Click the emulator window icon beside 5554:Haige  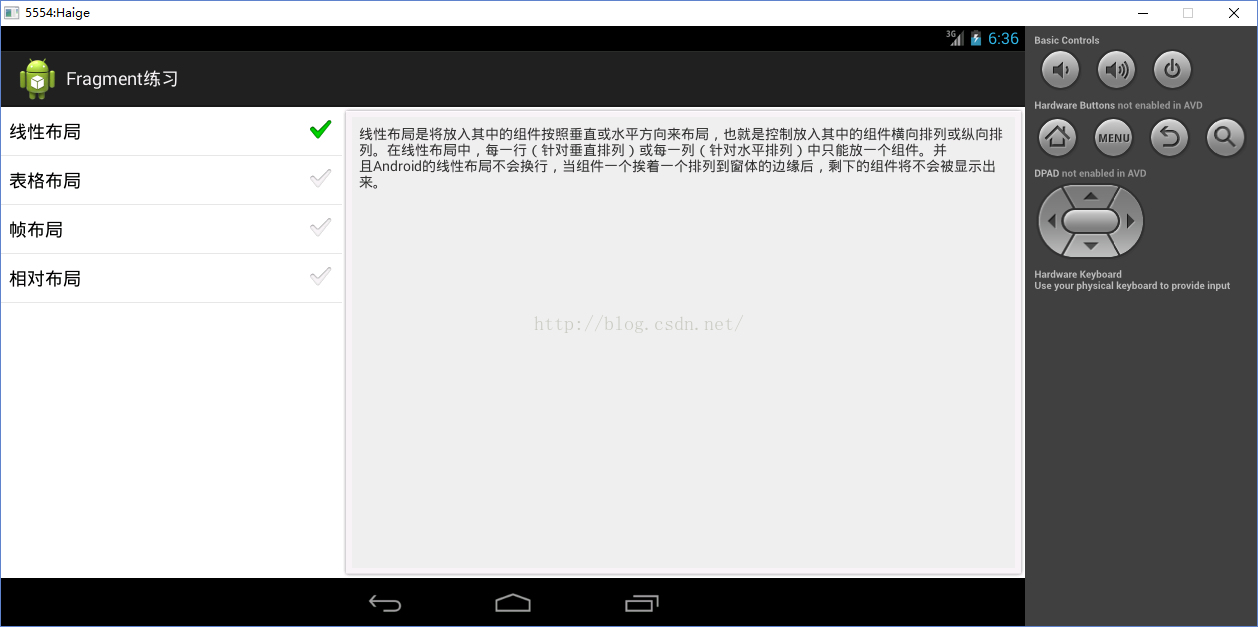pos(11,13)
